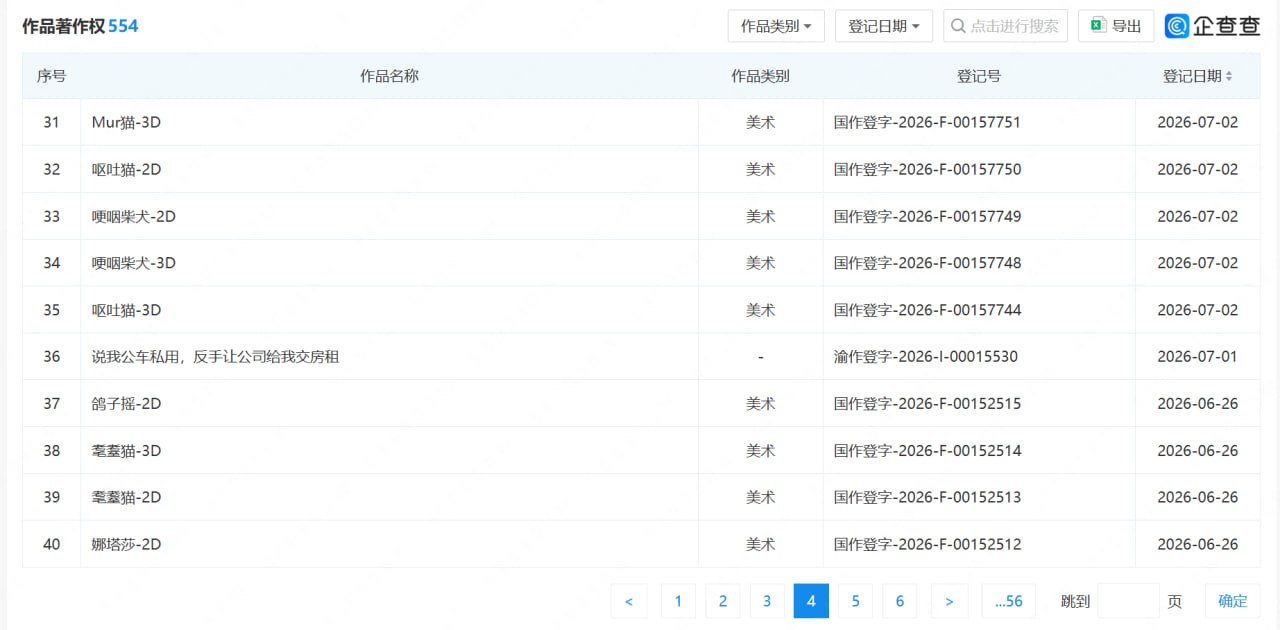
Task: Click the 登记号 column header
Action: [x=979, y=76]
